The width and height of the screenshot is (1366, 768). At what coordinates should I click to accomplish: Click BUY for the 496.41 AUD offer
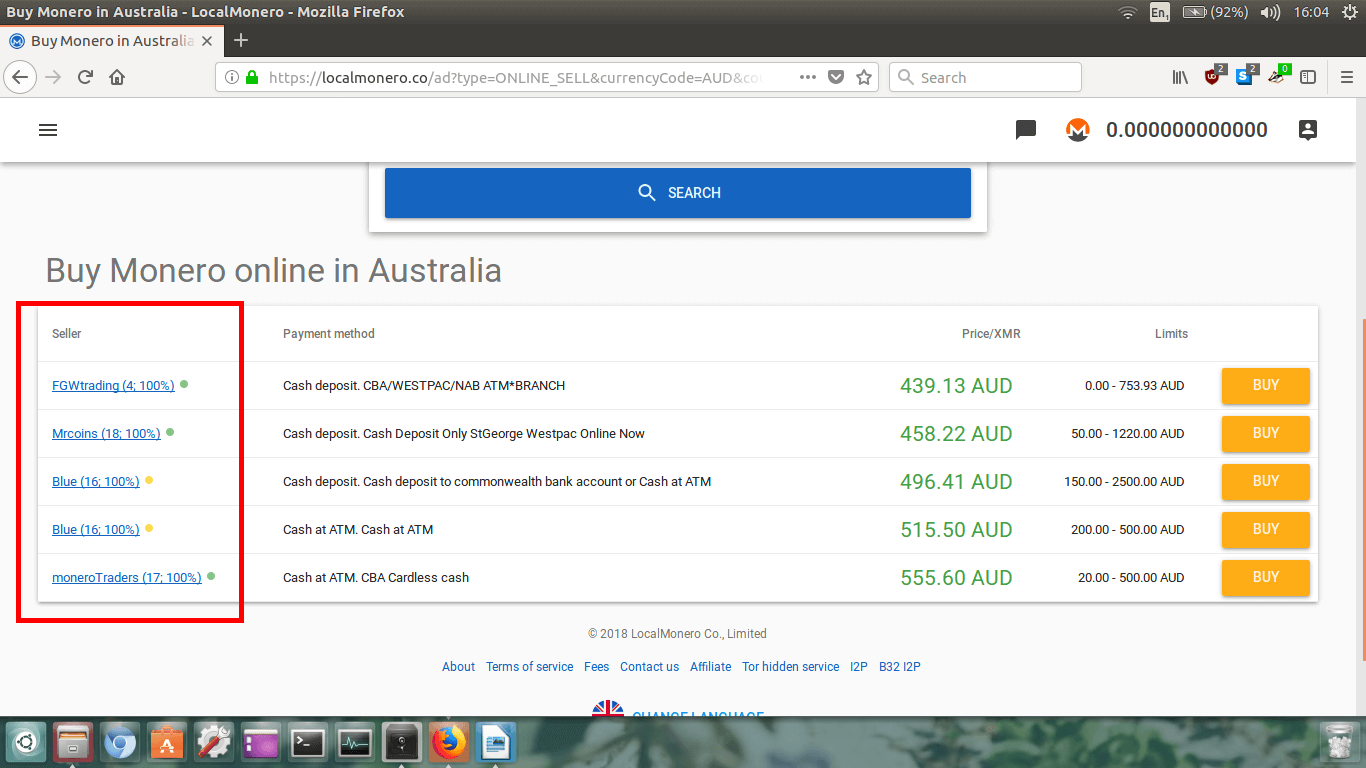[1266, 481]
